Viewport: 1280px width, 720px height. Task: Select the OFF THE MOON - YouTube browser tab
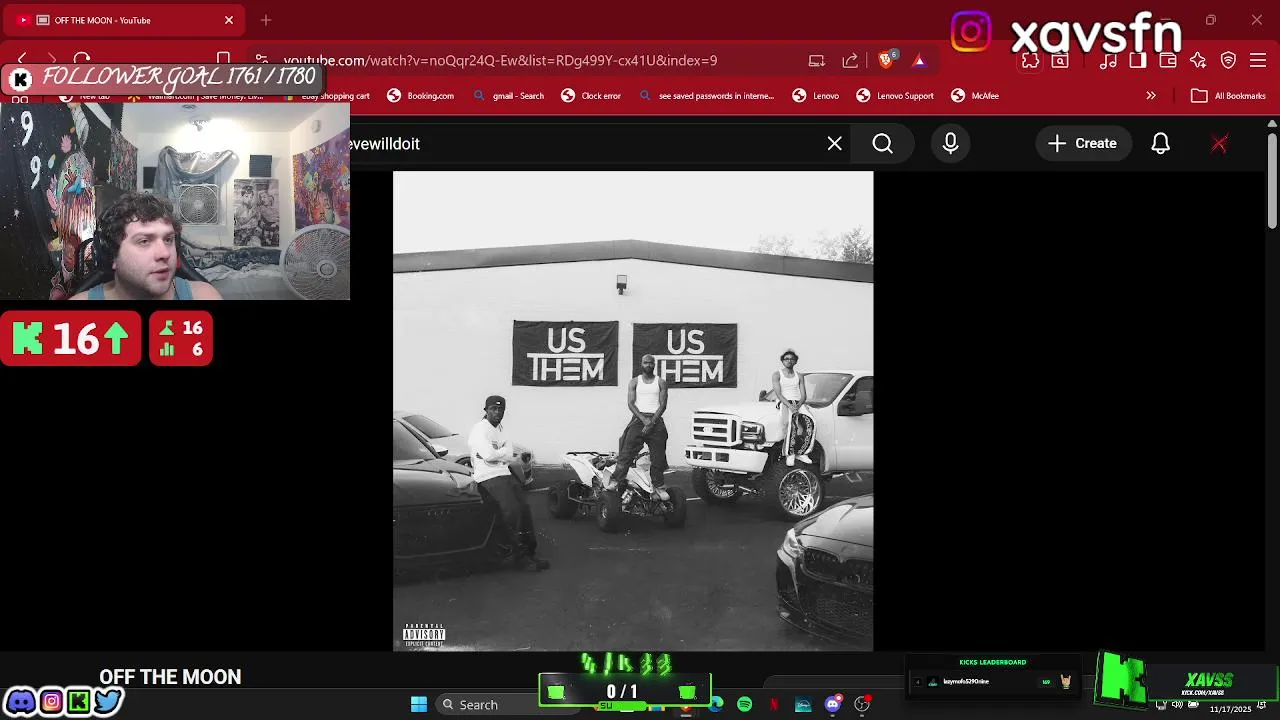(x=126, y=20)
